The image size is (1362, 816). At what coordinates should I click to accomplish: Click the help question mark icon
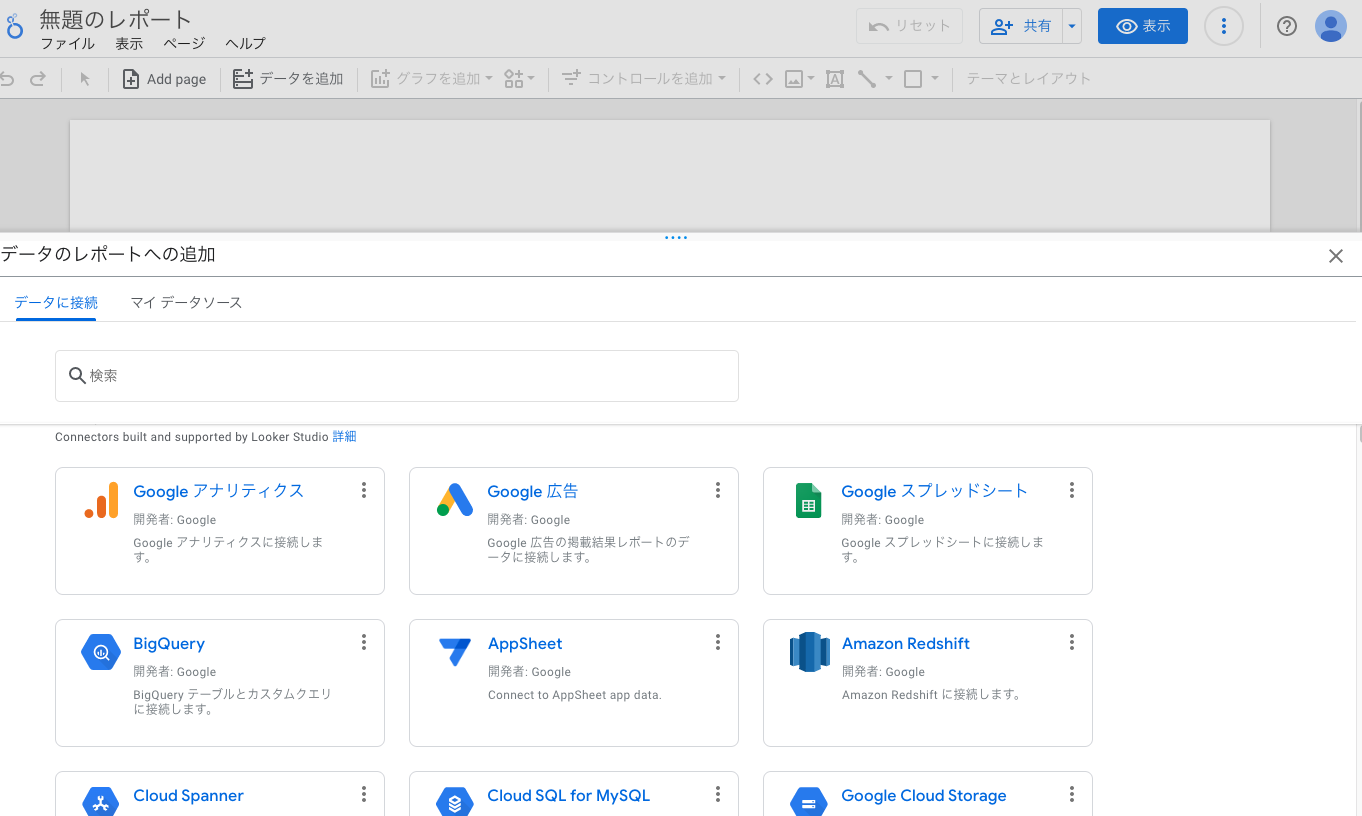tap(1287, 26)
